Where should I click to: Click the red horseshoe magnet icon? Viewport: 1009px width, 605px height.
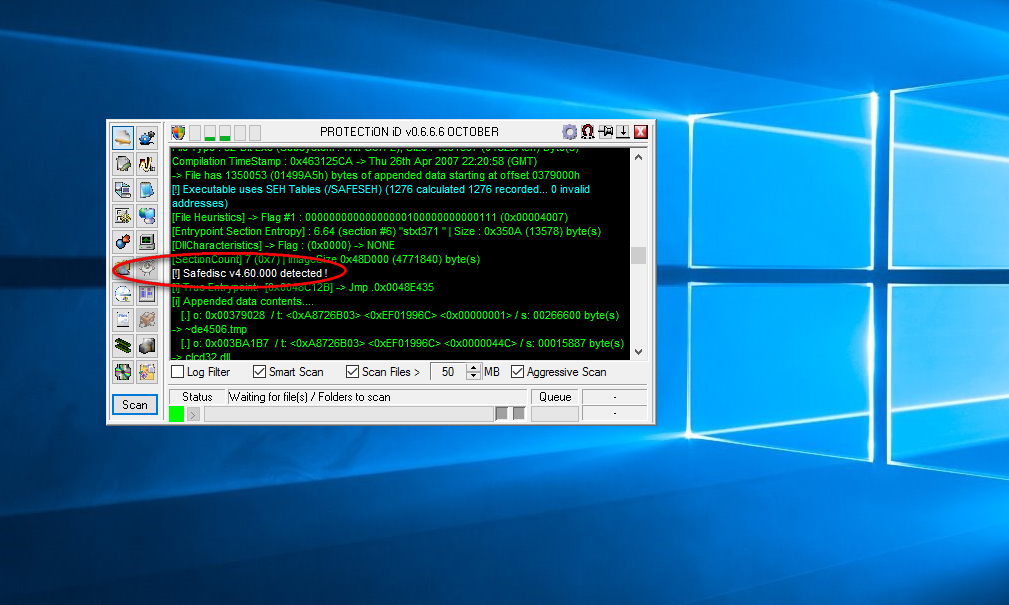click(x=588, y=132)
